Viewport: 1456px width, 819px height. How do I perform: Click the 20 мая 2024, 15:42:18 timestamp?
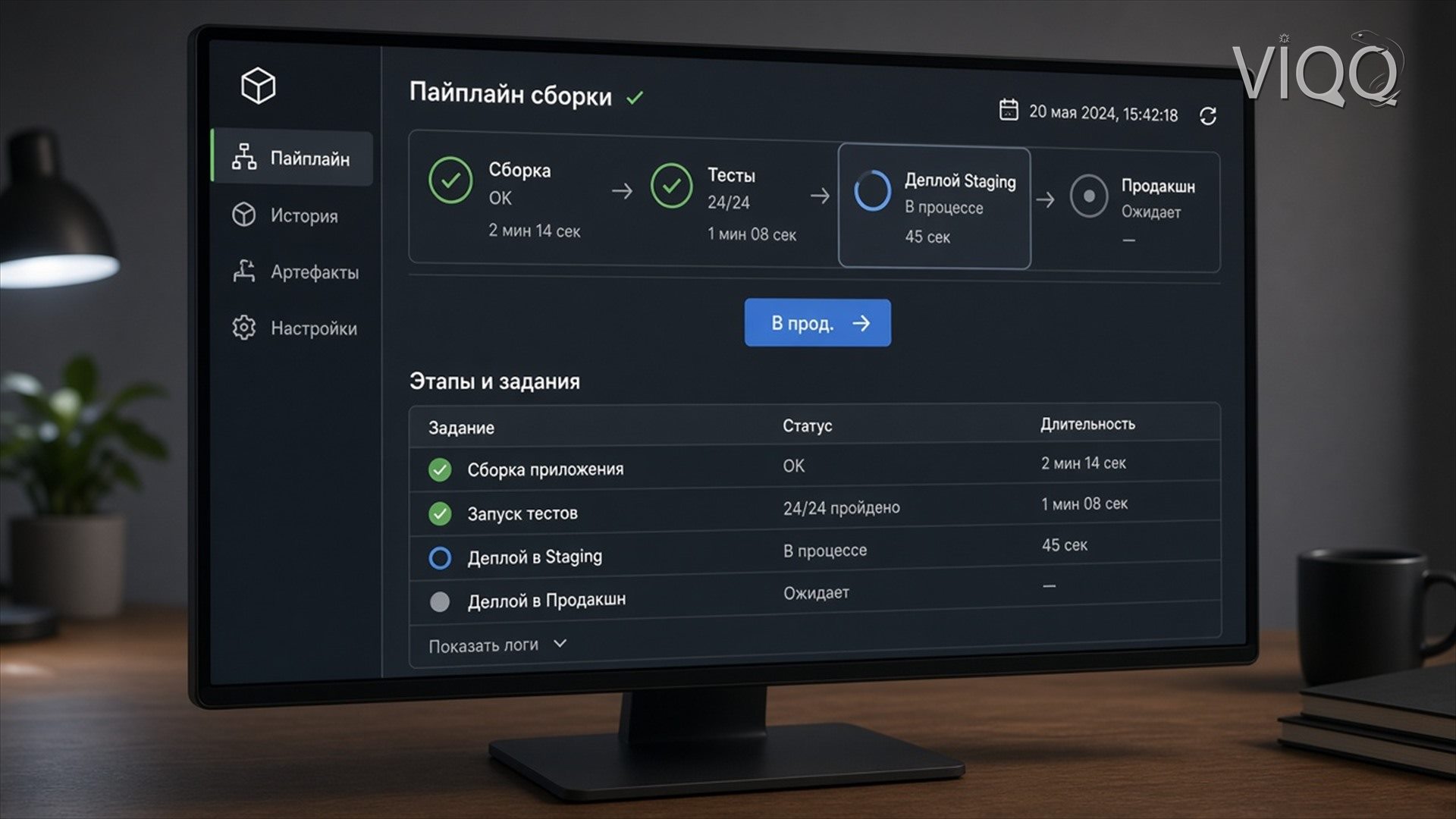(x=1103, y=114)
